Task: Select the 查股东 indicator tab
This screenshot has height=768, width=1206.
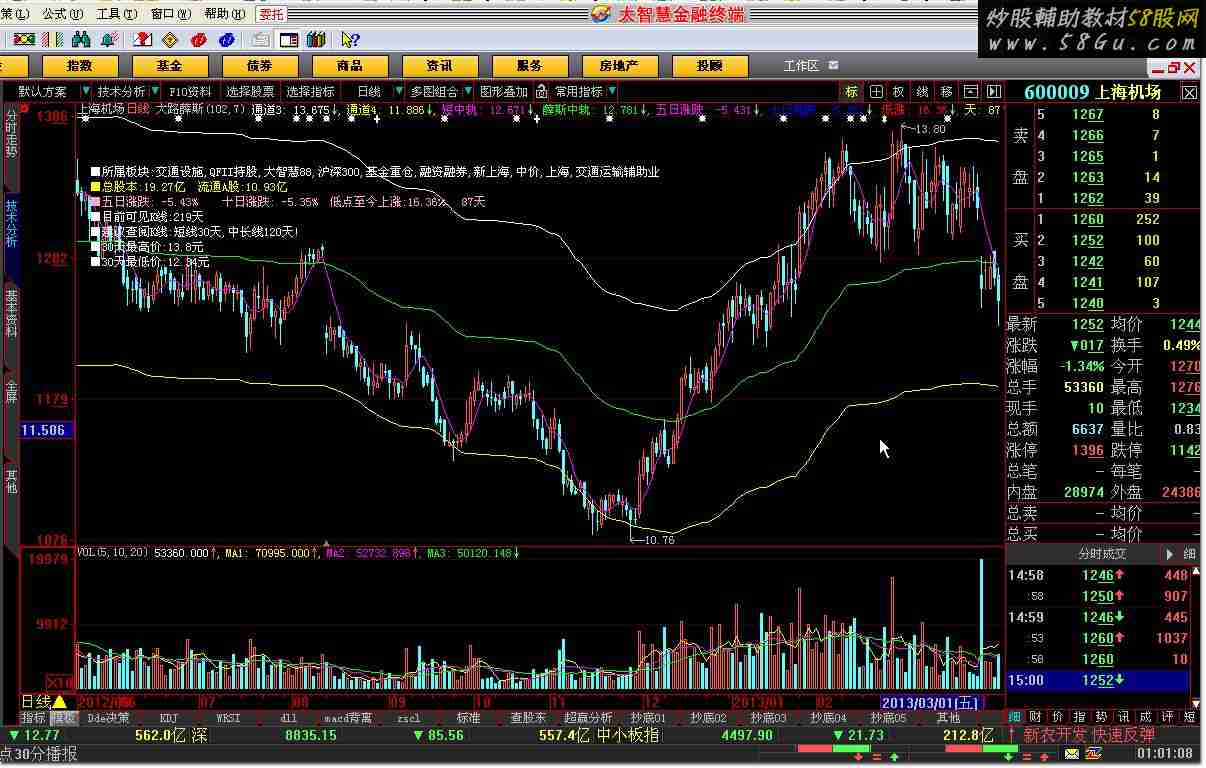Action: click(x=528, y=718)
